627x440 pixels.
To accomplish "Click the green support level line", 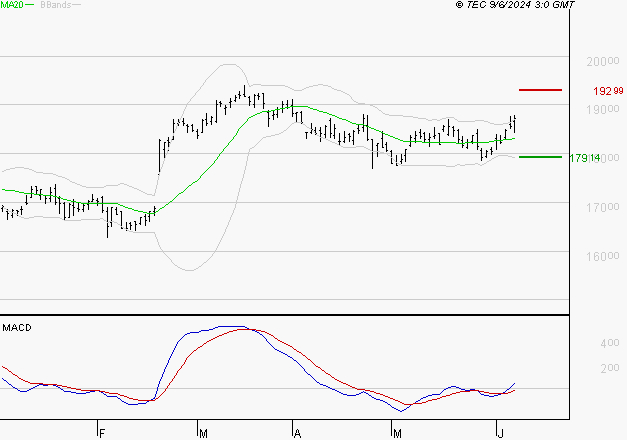I will point(540,157).
